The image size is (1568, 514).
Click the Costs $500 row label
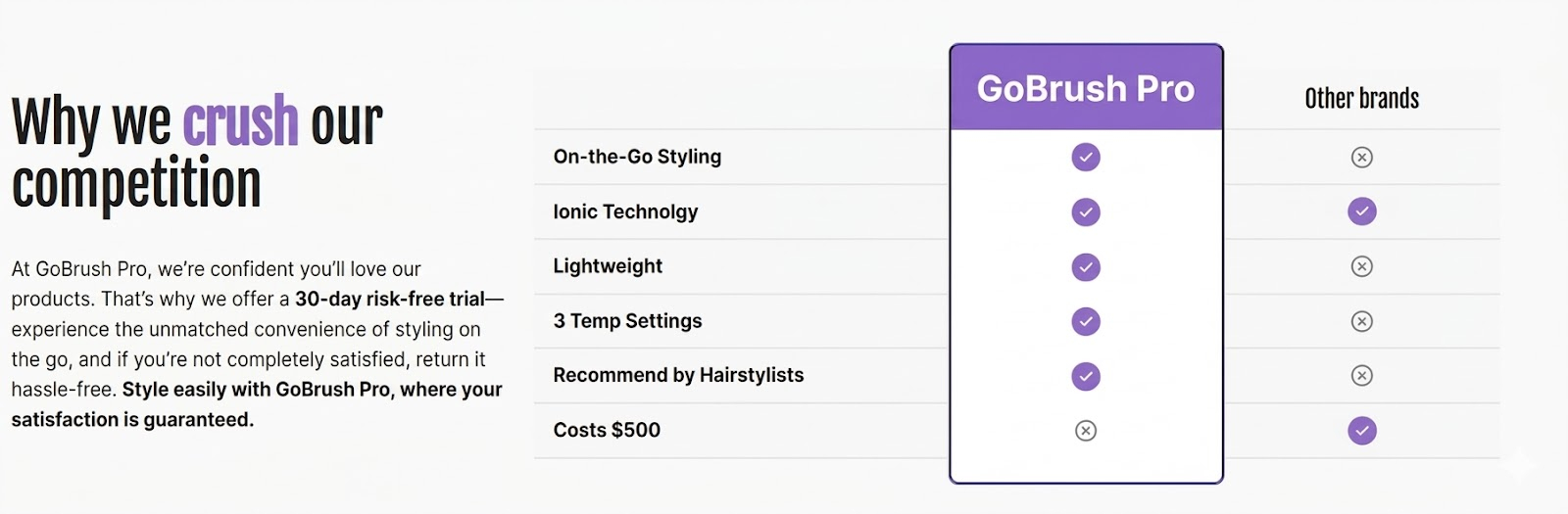point(607,430)
